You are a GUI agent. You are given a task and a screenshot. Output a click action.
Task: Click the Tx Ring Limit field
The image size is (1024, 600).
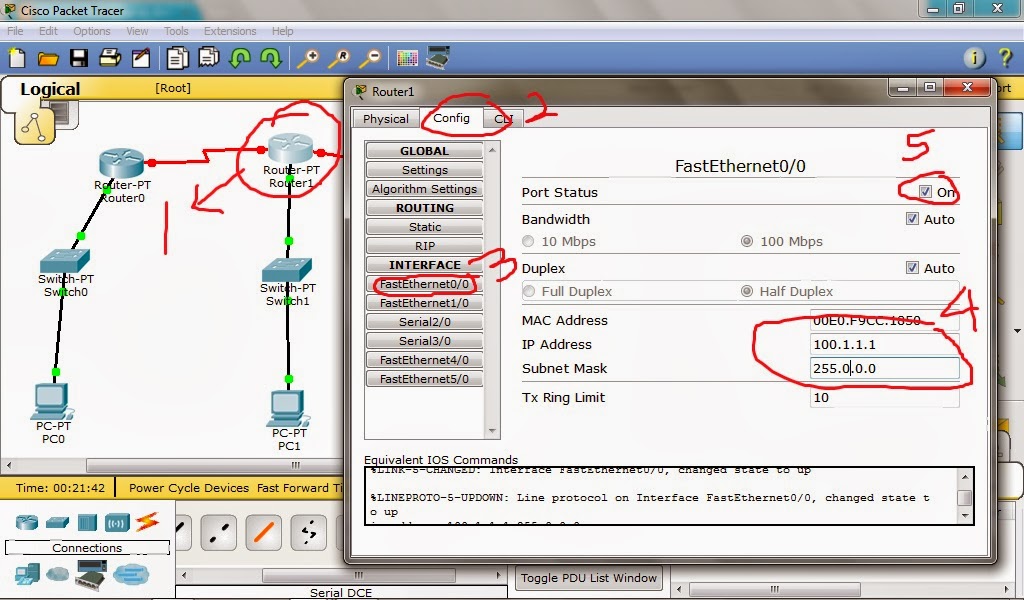[x=884, y=397]
